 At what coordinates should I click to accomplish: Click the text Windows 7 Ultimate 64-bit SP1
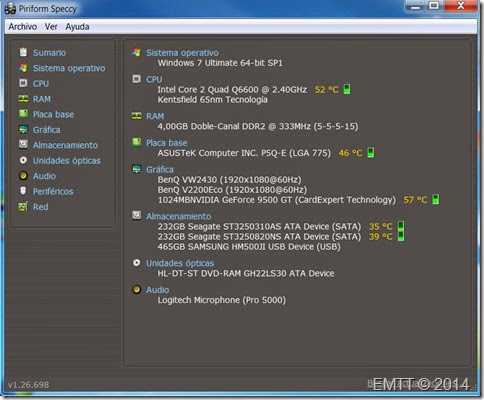220,63
